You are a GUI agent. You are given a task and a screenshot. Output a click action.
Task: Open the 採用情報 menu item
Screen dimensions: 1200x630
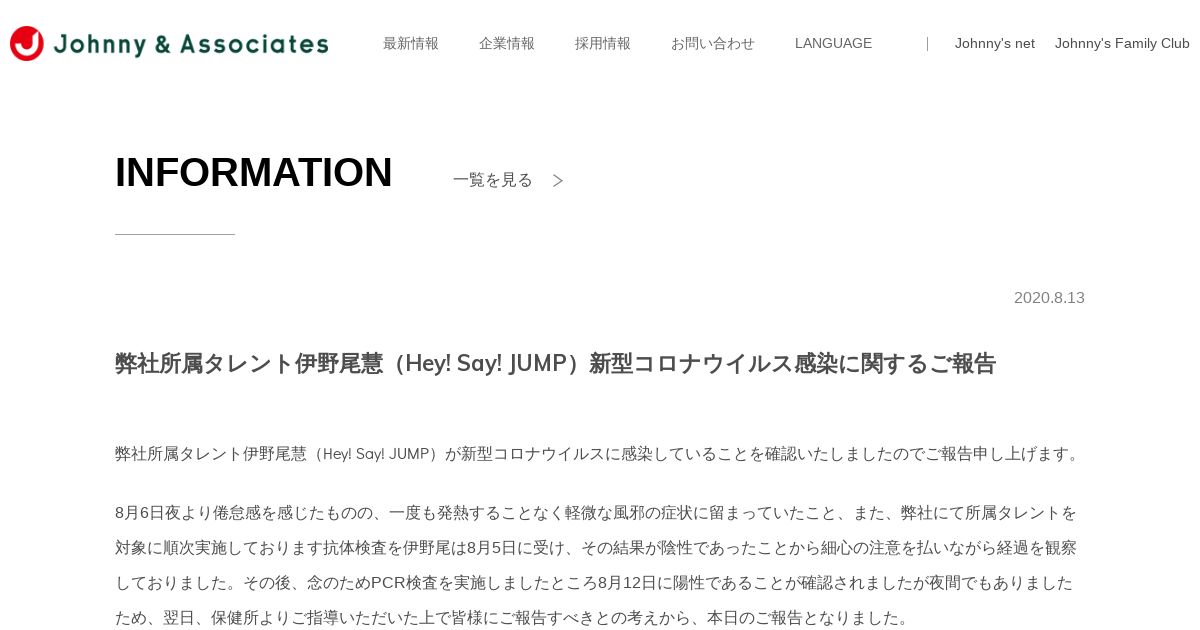(603, 44)
